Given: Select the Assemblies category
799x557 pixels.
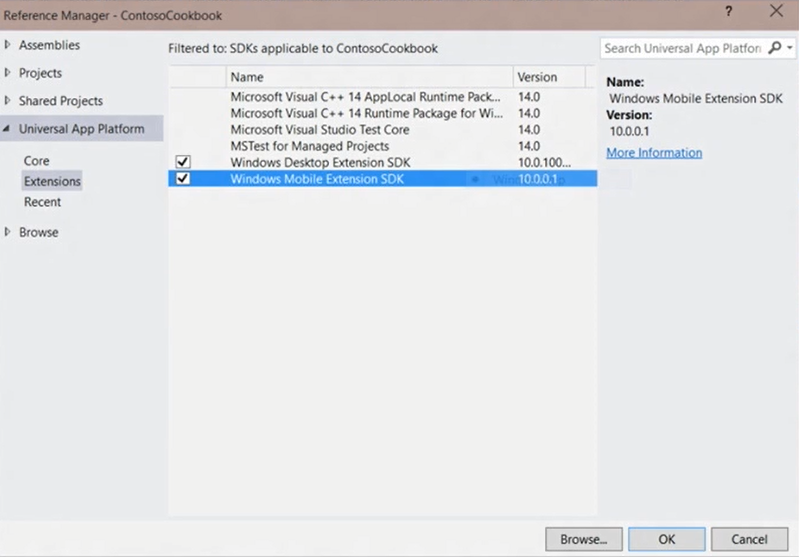Looking at the screenshot, I should 49,45.
